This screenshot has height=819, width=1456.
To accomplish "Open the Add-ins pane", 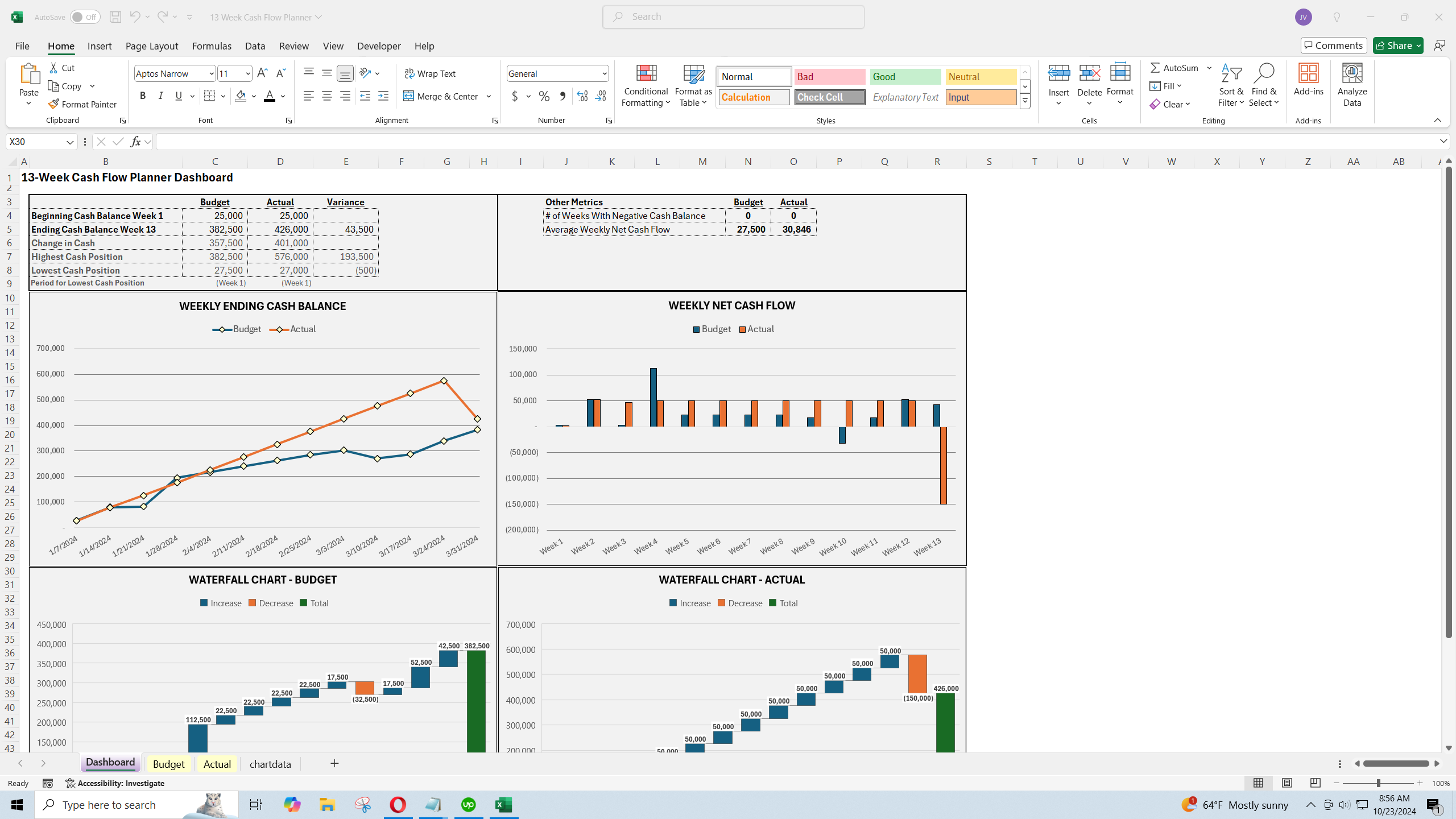I will pyautogui.click(x=1308, y=80).
